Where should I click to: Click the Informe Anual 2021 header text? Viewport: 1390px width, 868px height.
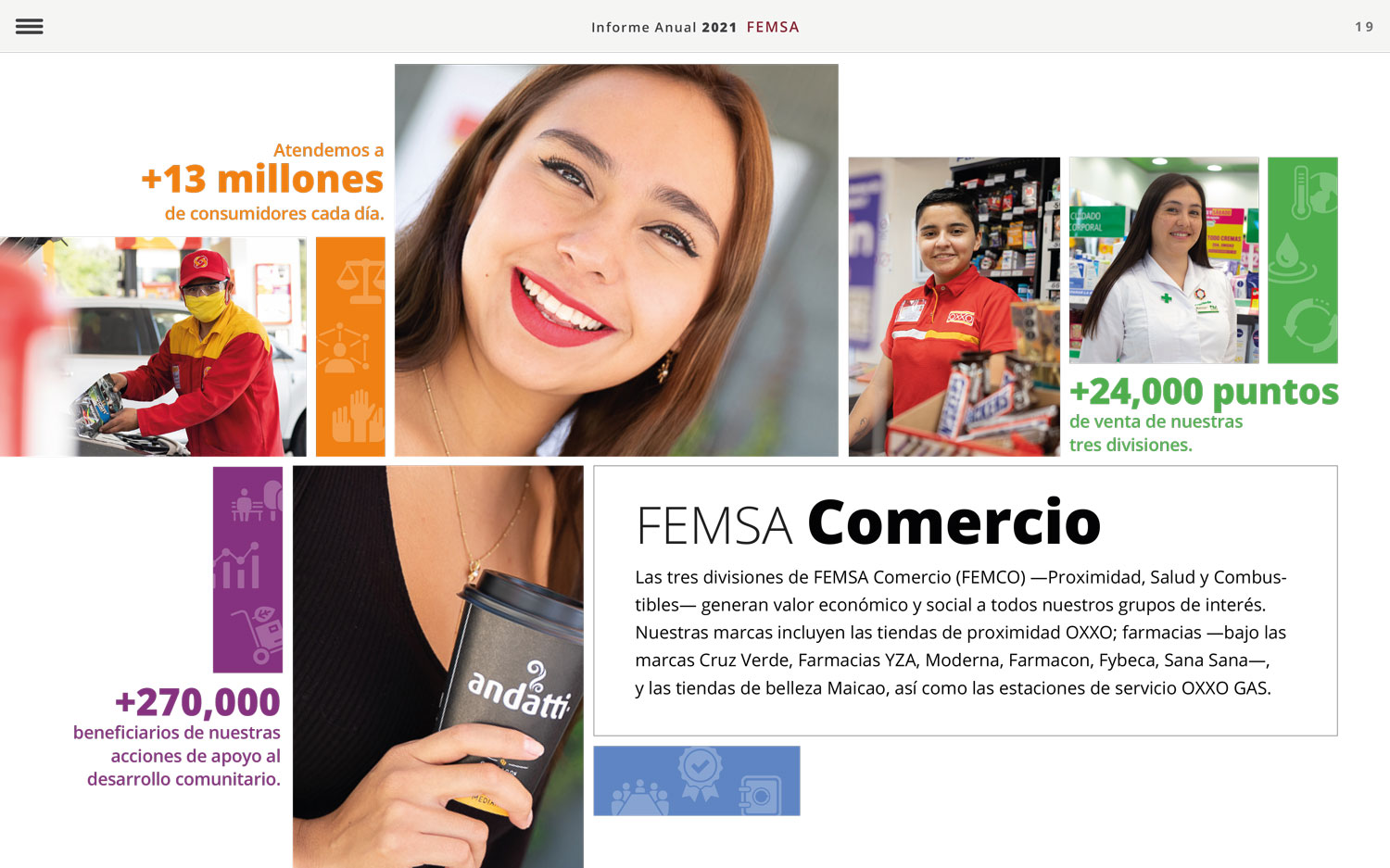click(x=663, y=27)
